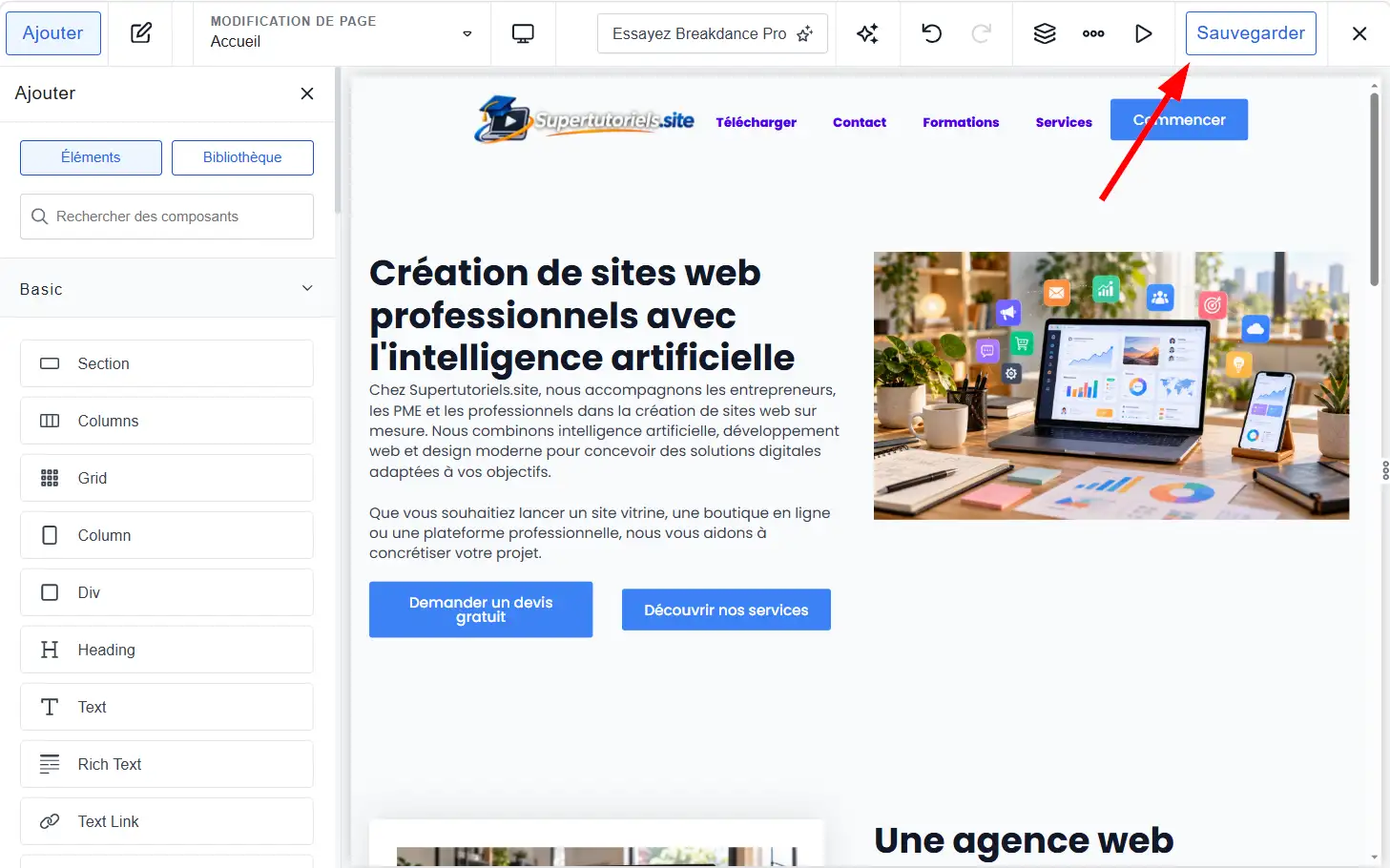
Task: Close the Breakdance editor with X
Action: point(1359,33)
